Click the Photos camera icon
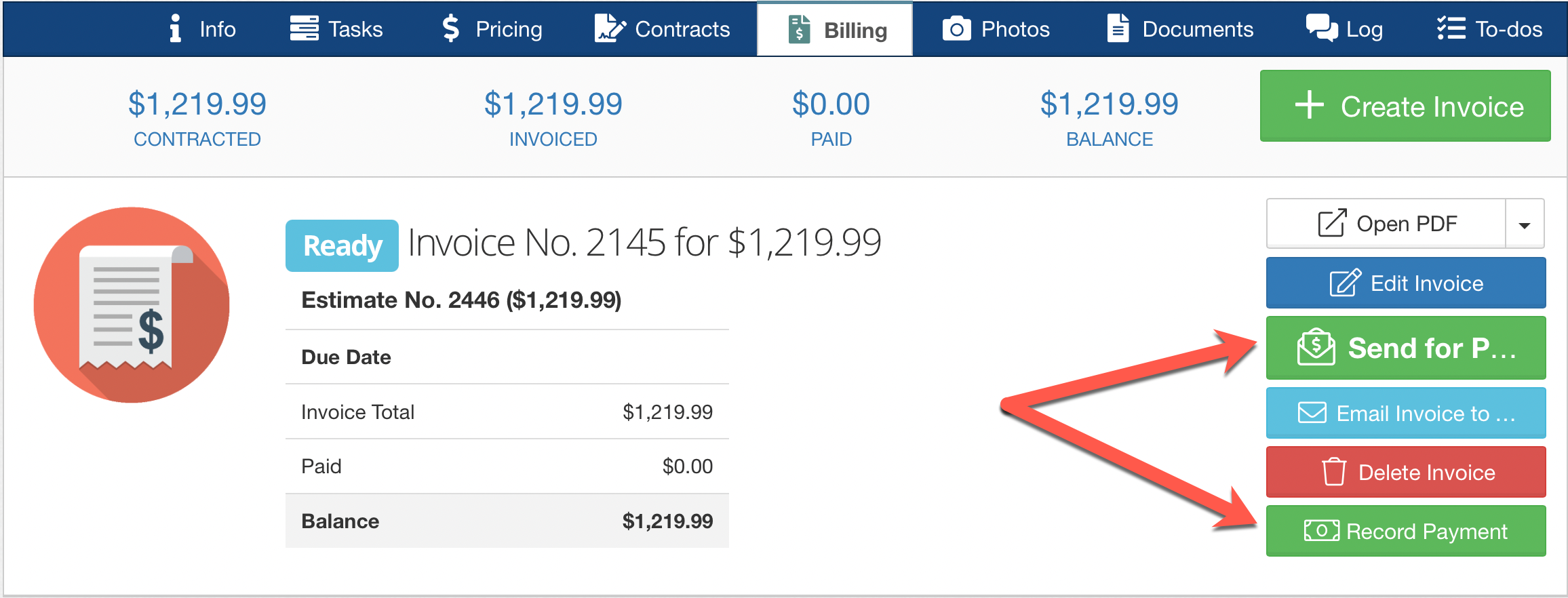The image size is (1568, 598). (956, 29)
